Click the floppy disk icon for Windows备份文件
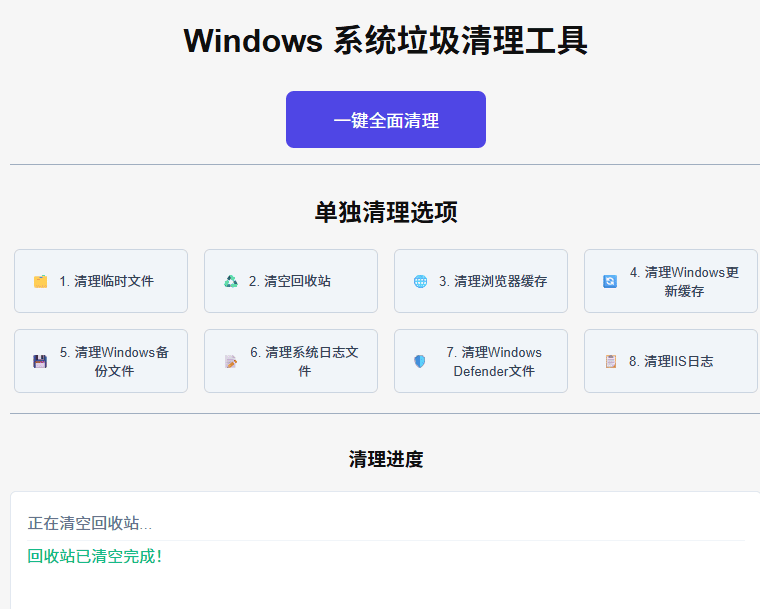 tap(40, 361)
